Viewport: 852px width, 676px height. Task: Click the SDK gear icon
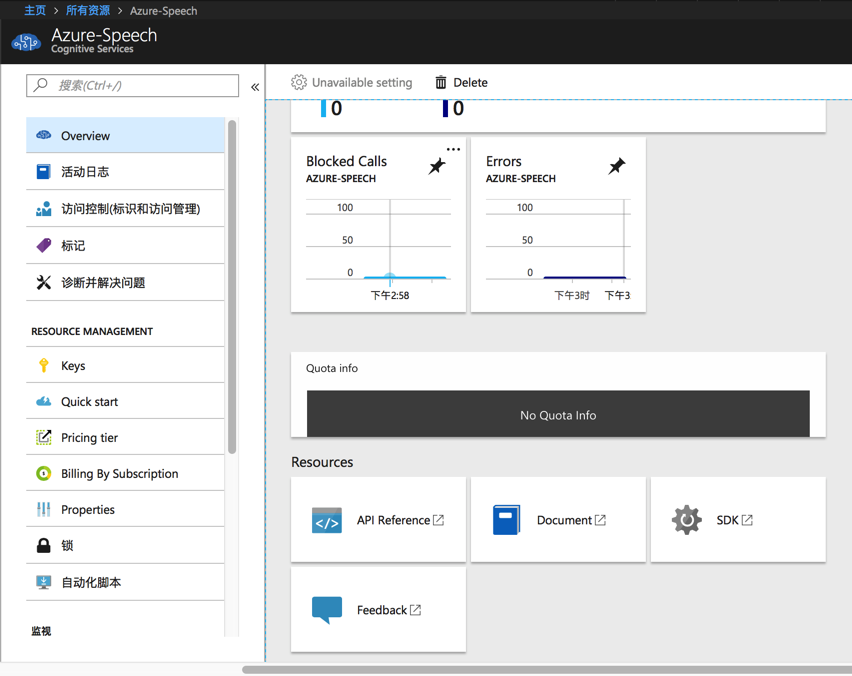click(x=686, y=520)
